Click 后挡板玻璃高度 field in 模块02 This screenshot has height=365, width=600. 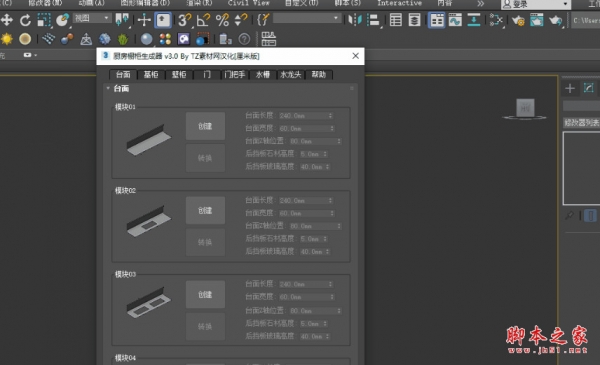tap(315, 252)
